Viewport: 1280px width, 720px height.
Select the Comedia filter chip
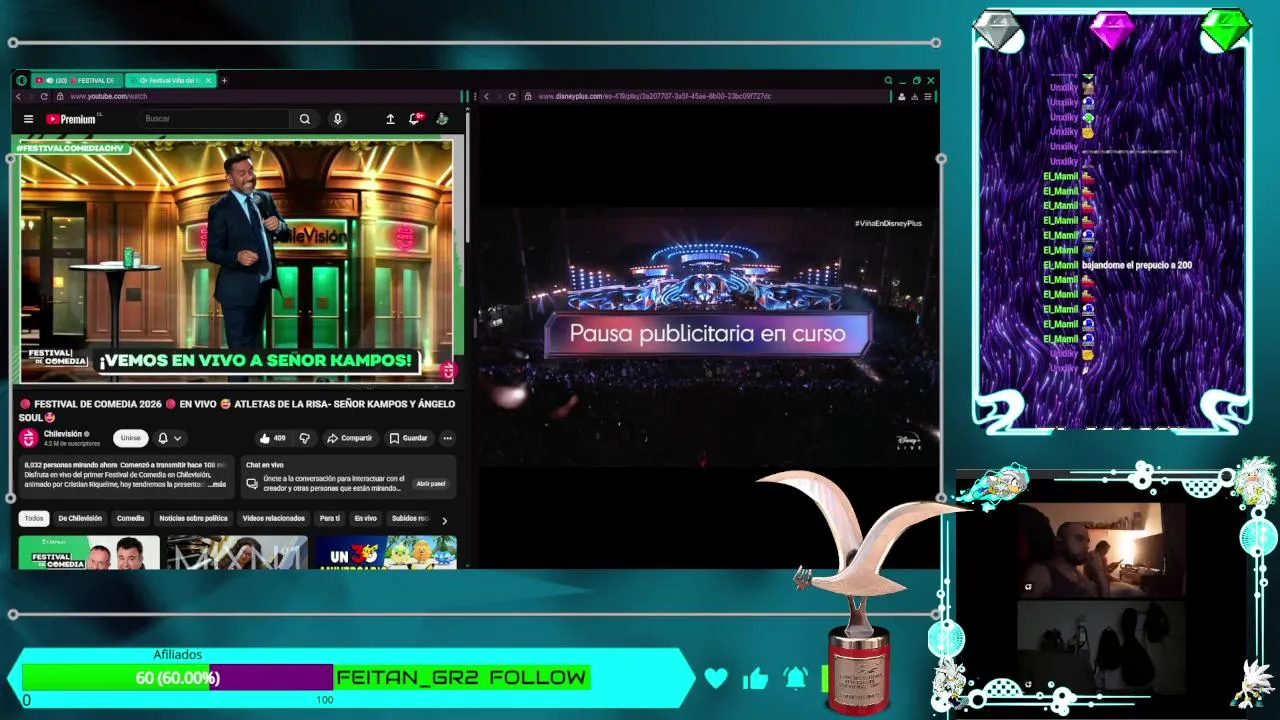tap(130, 518)
